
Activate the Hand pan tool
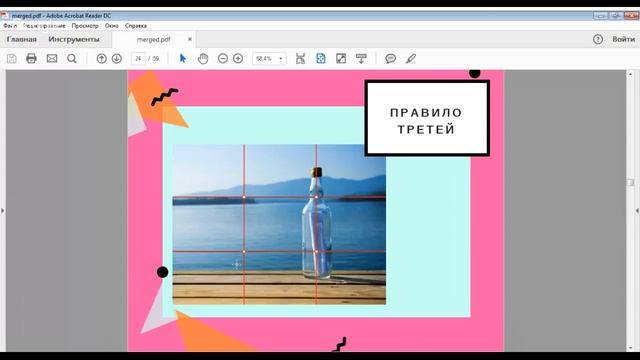[x=203, y=59]
